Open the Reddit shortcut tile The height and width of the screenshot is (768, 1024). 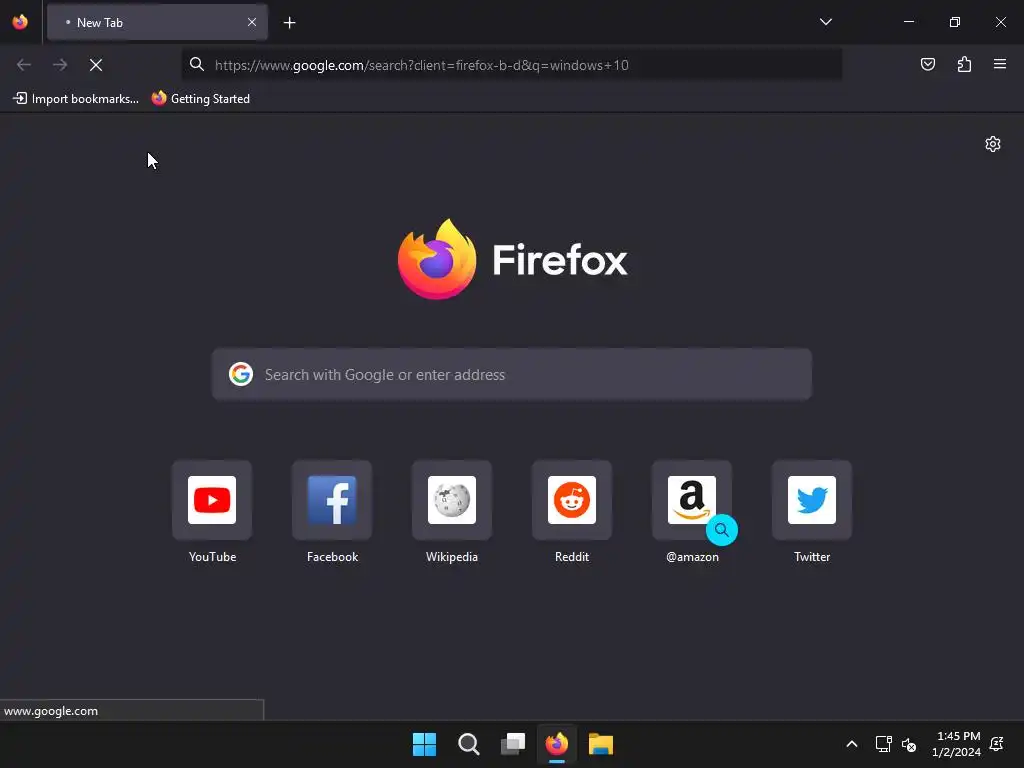571,500
